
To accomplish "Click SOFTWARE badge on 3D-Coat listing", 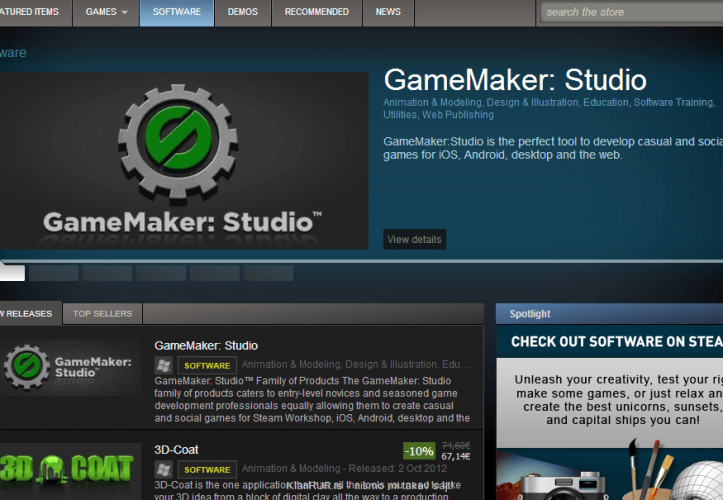I will [207, 470].
